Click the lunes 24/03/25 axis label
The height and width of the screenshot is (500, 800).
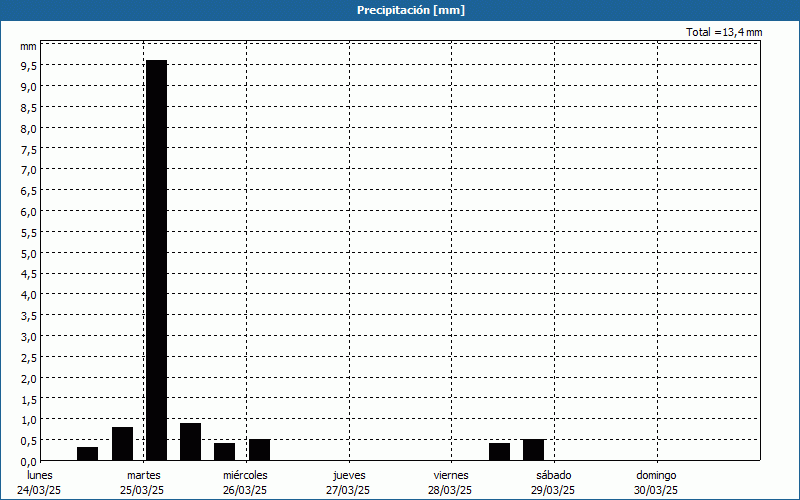coord(39,483)
